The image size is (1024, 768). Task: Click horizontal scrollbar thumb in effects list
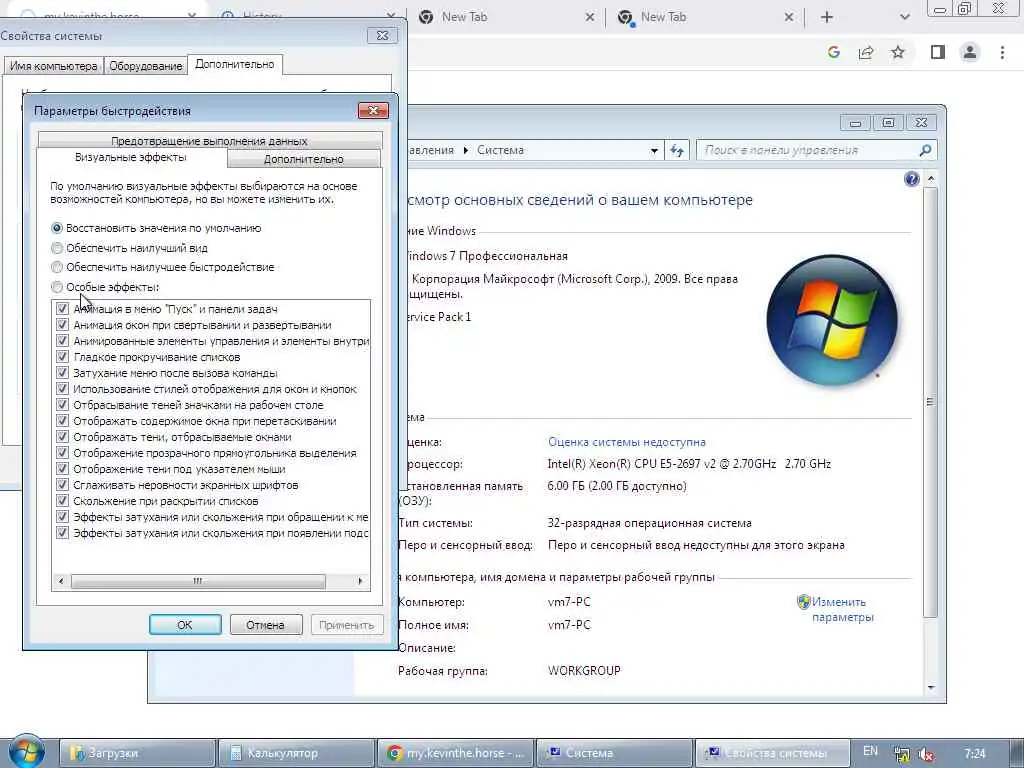pos(198,581)
